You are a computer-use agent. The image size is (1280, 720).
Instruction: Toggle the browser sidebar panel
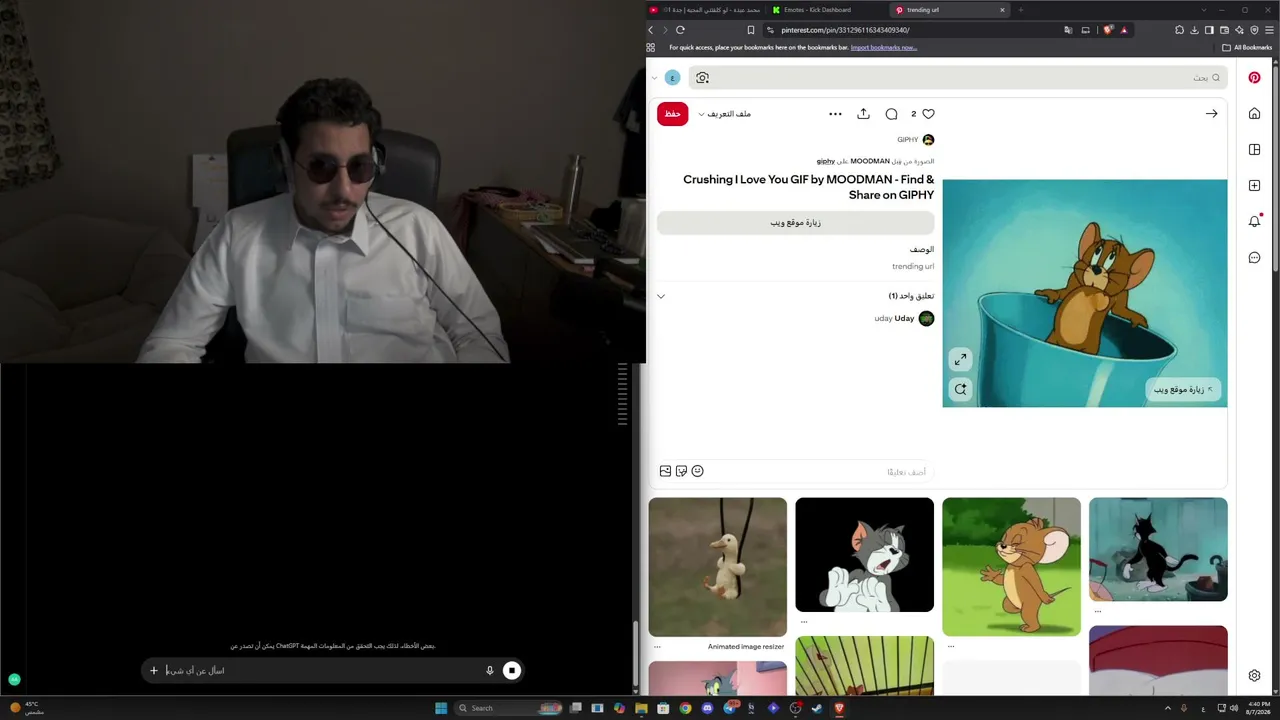(1209, 30)
